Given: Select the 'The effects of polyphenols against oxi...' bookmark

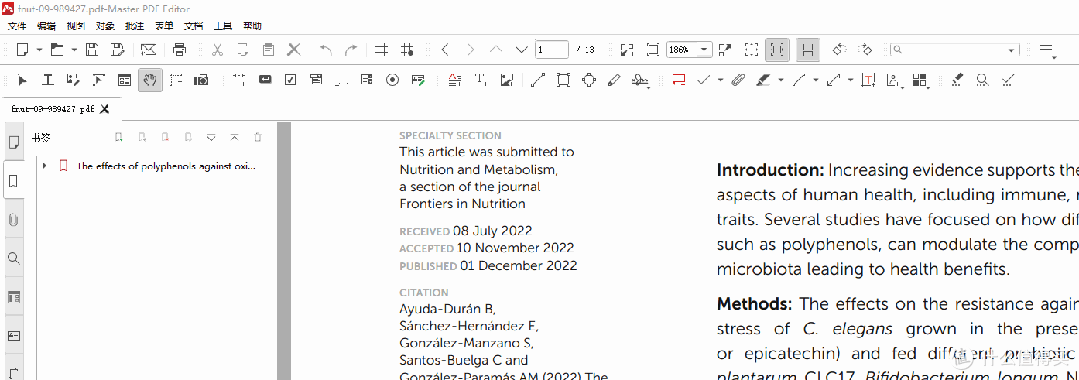Looking at the screenshot, I should (x=167, y=166).
